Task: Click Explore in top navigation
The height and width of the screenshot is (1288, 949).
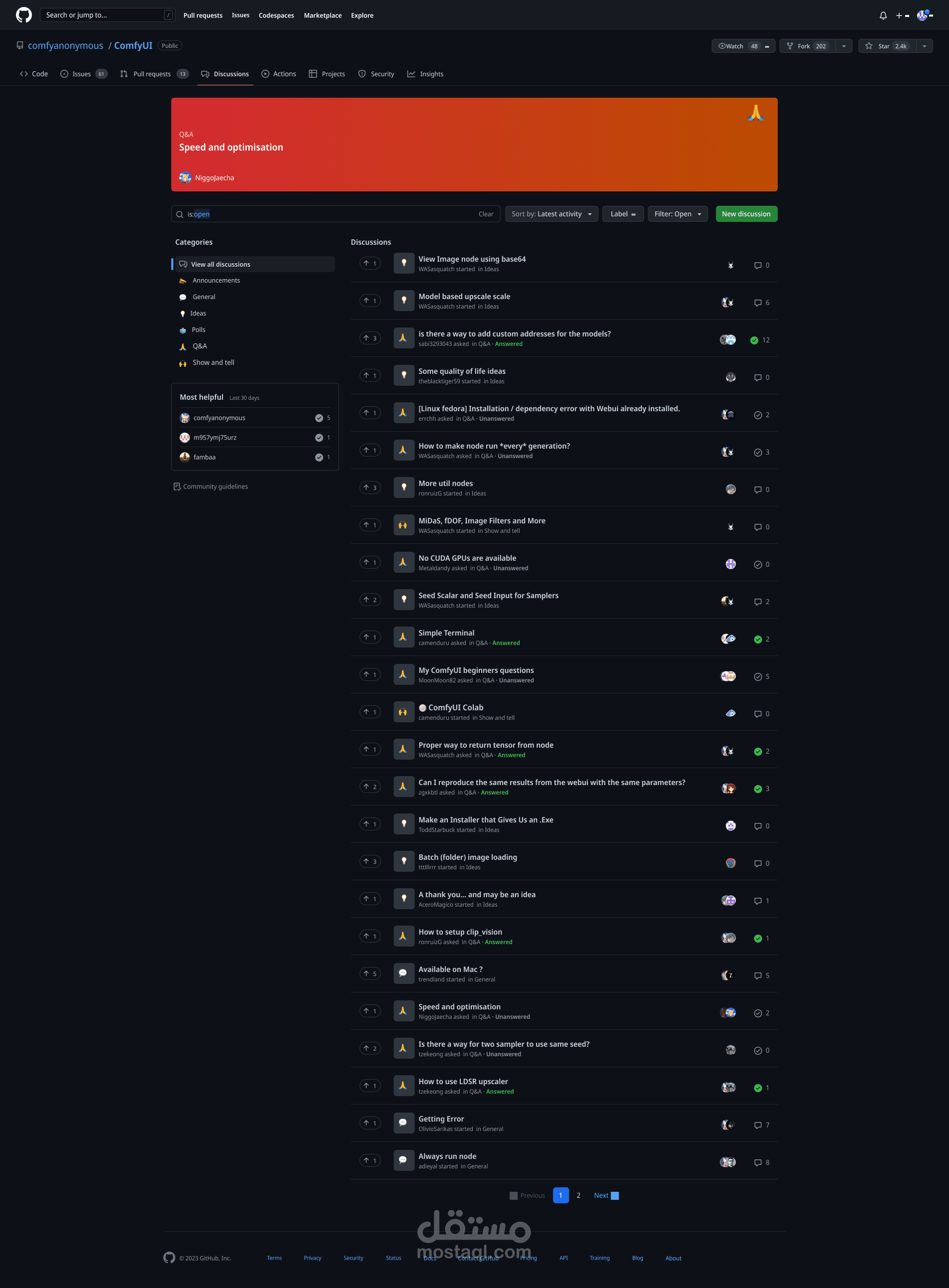Action: click(x=362, y=15)
